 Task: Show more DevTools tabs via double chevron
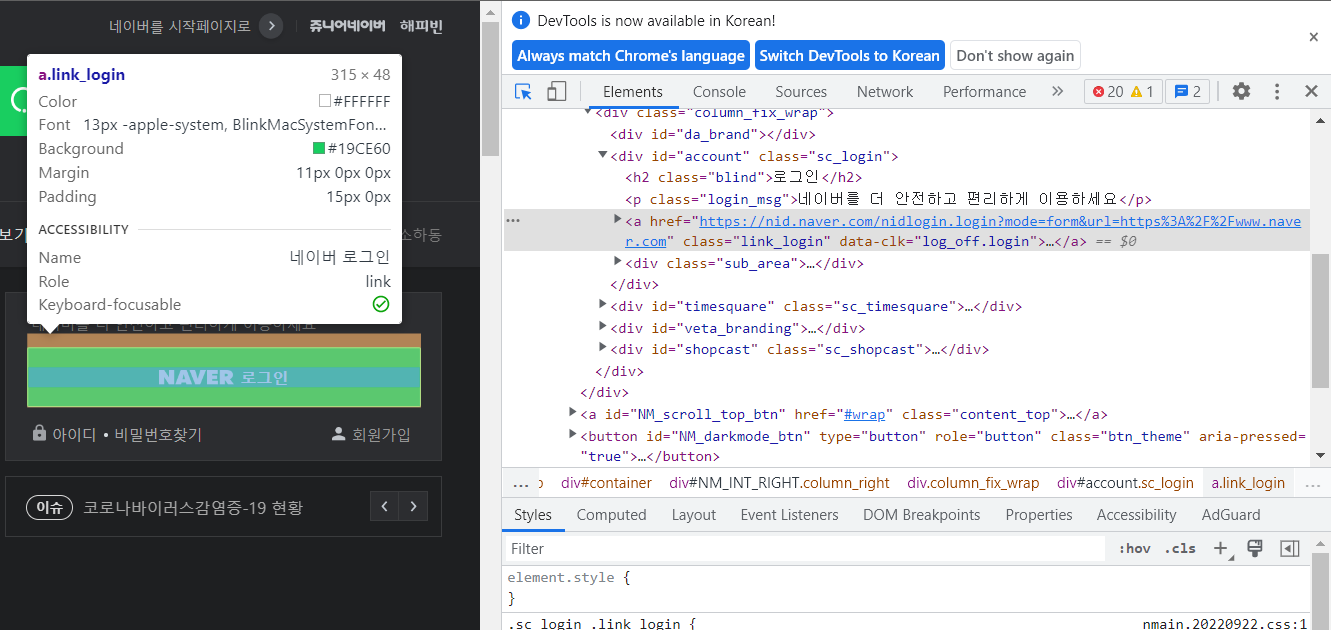(1057, 91)
